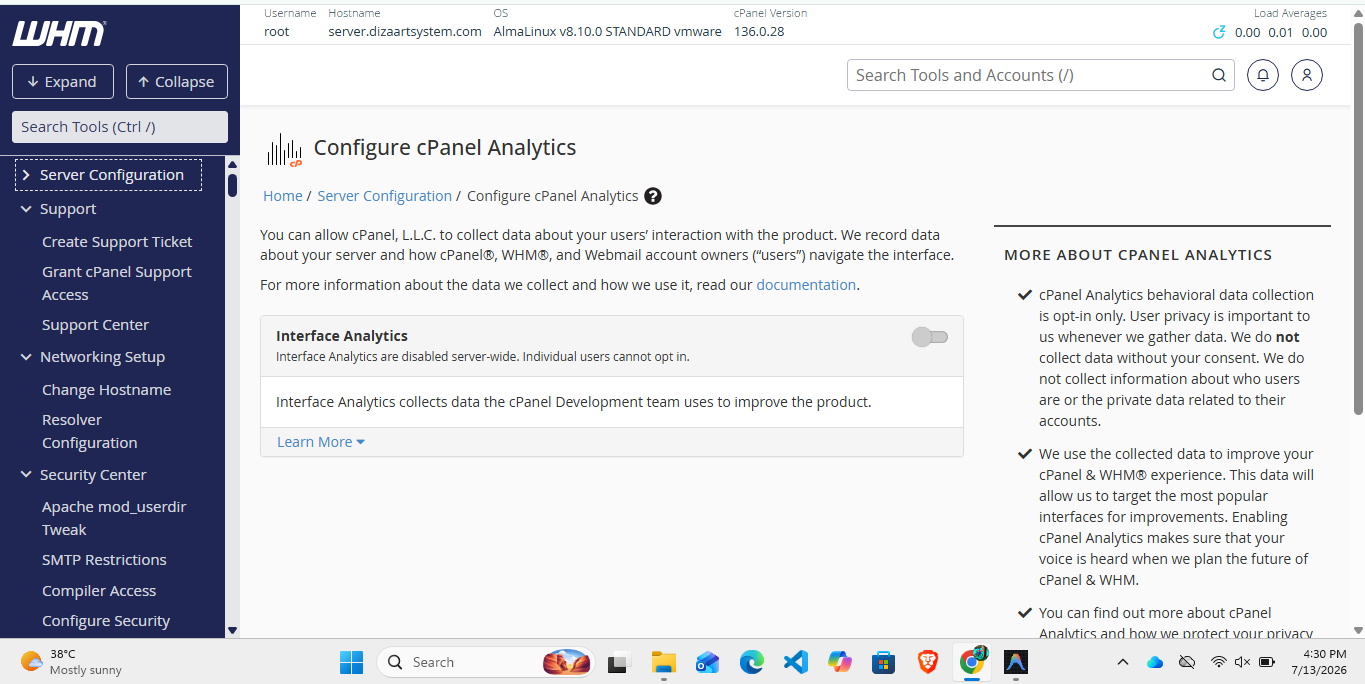Viewport: 1365px width, 684px height.
Task: Open Microsoft Store from taskbar
Action: coord(884,662)
